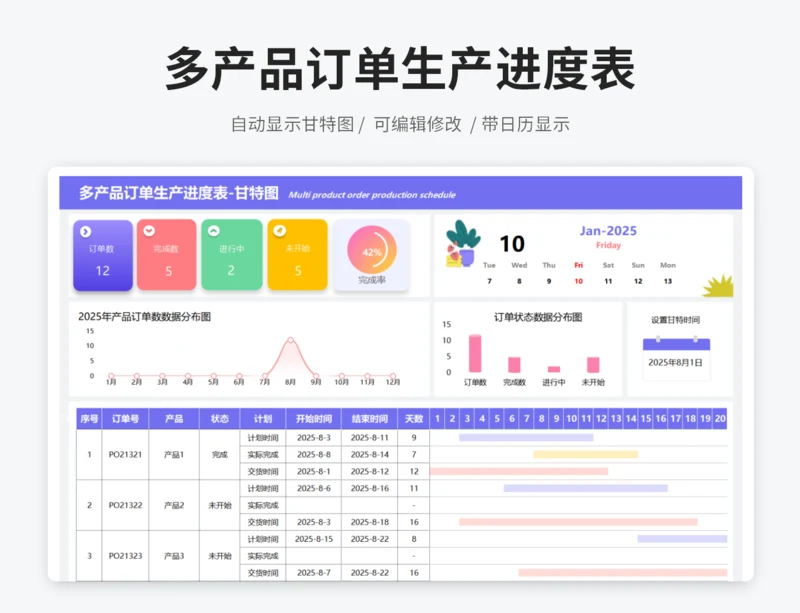The width and height of the screenshot is (800, 613).
Task: Select calendar day 13 under Mon
Action: tap(668, 281)
